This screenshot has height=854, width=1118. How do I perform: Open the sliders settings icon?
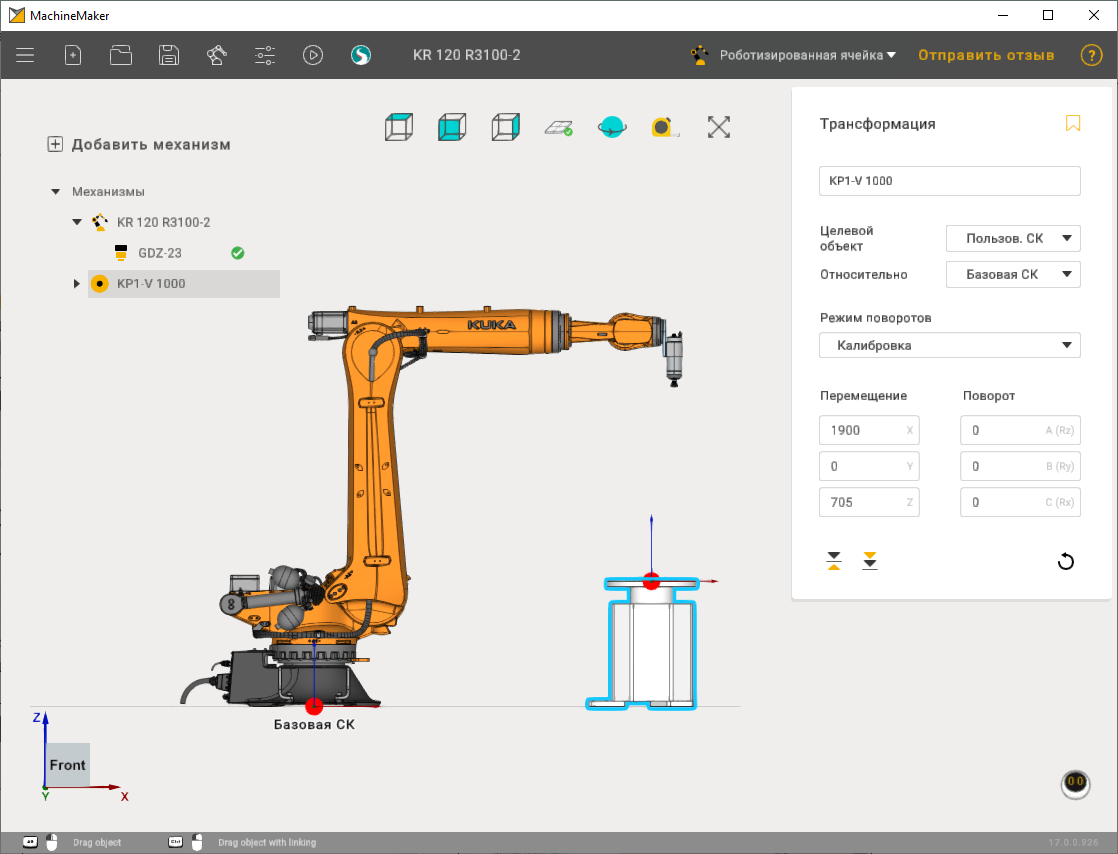265,56
